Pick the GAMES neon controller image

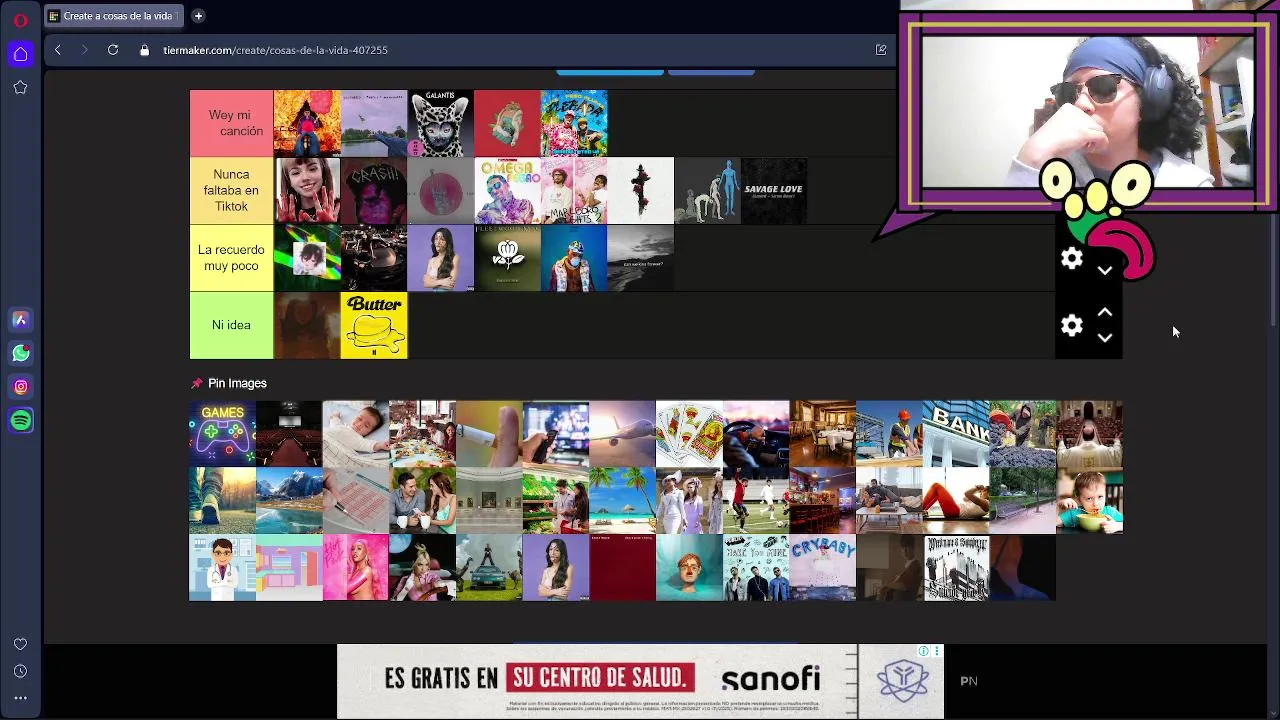click(x=222, y=434)
